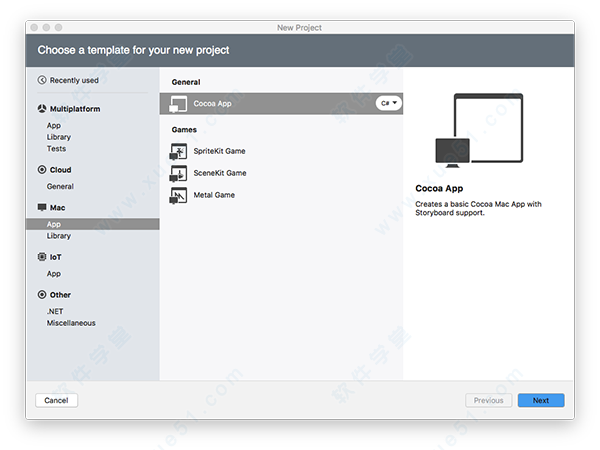The image size is (600, 450).
Task: Click the General section heading
Action: pyautogui.click(x=186, y=82)
